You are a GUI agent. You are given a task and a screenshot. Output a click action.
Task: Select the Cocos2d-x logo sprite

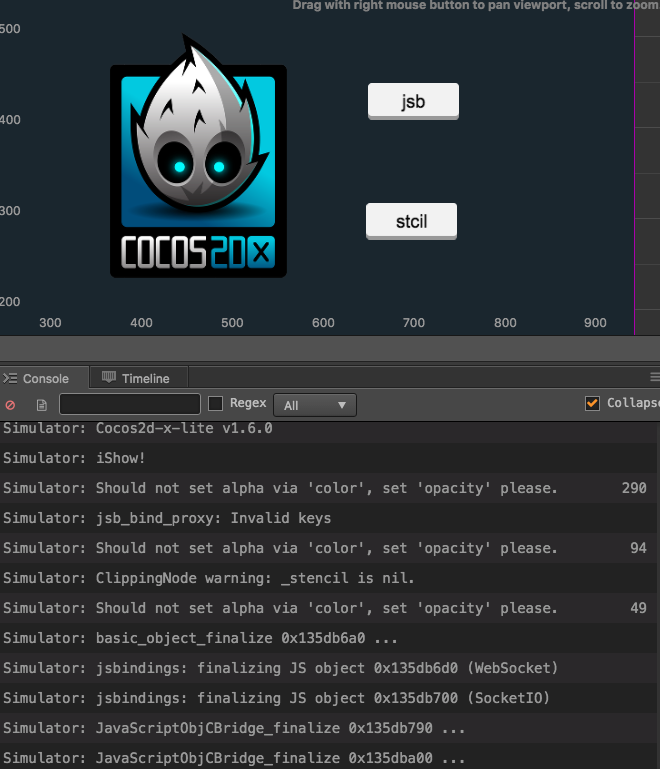pyautogui.click(x=198, y=156)
